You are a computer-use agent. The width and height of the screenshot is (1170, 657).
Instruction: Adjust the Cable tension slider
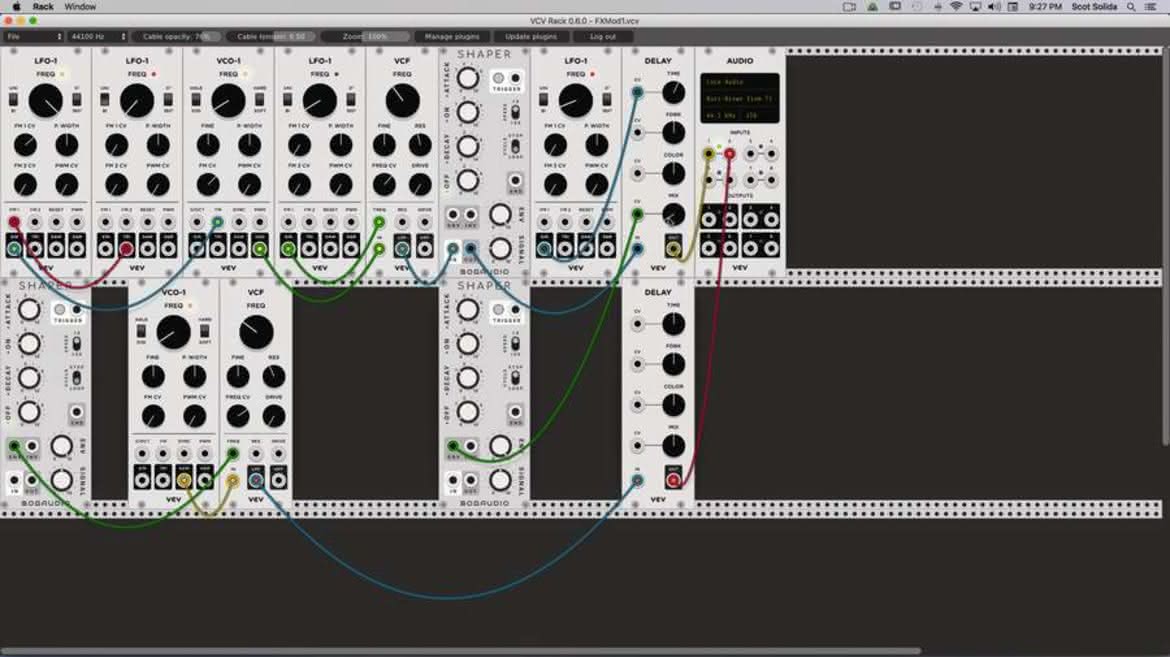272,36
